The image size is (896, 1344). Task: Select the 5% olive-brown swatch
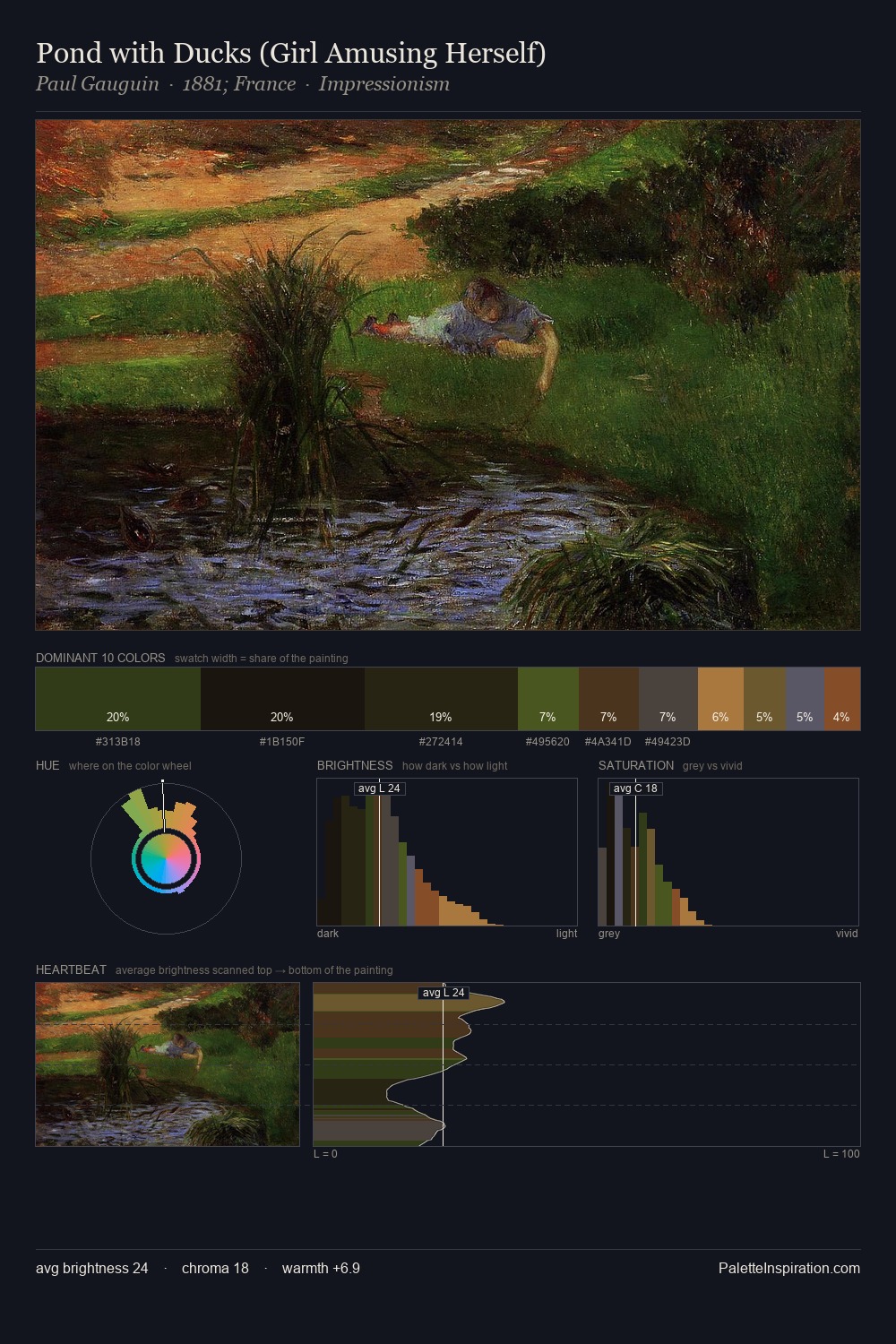[x=764, y=699]
